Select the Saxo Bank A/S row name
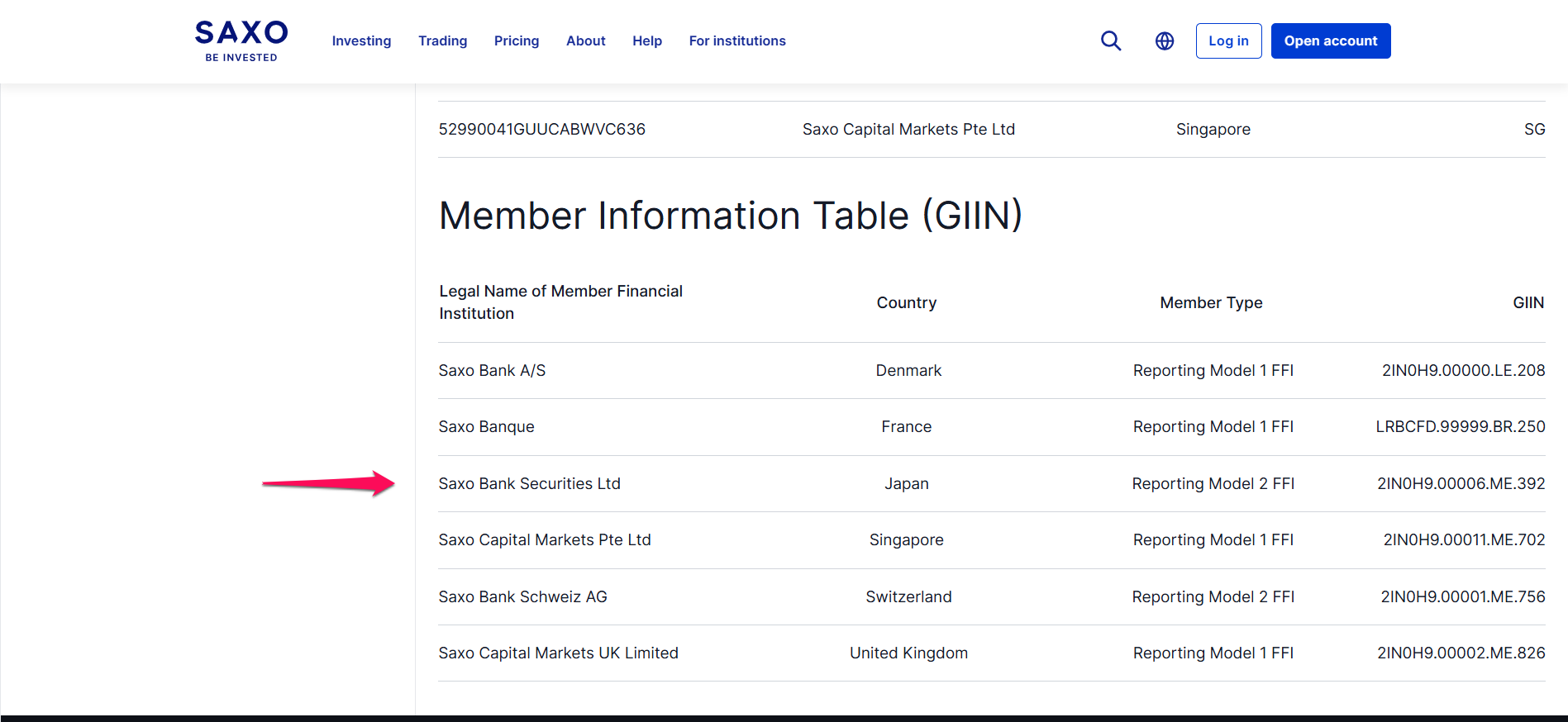Screen dimensions: 1568x722 pyautogui.click(x=492, y=370)
